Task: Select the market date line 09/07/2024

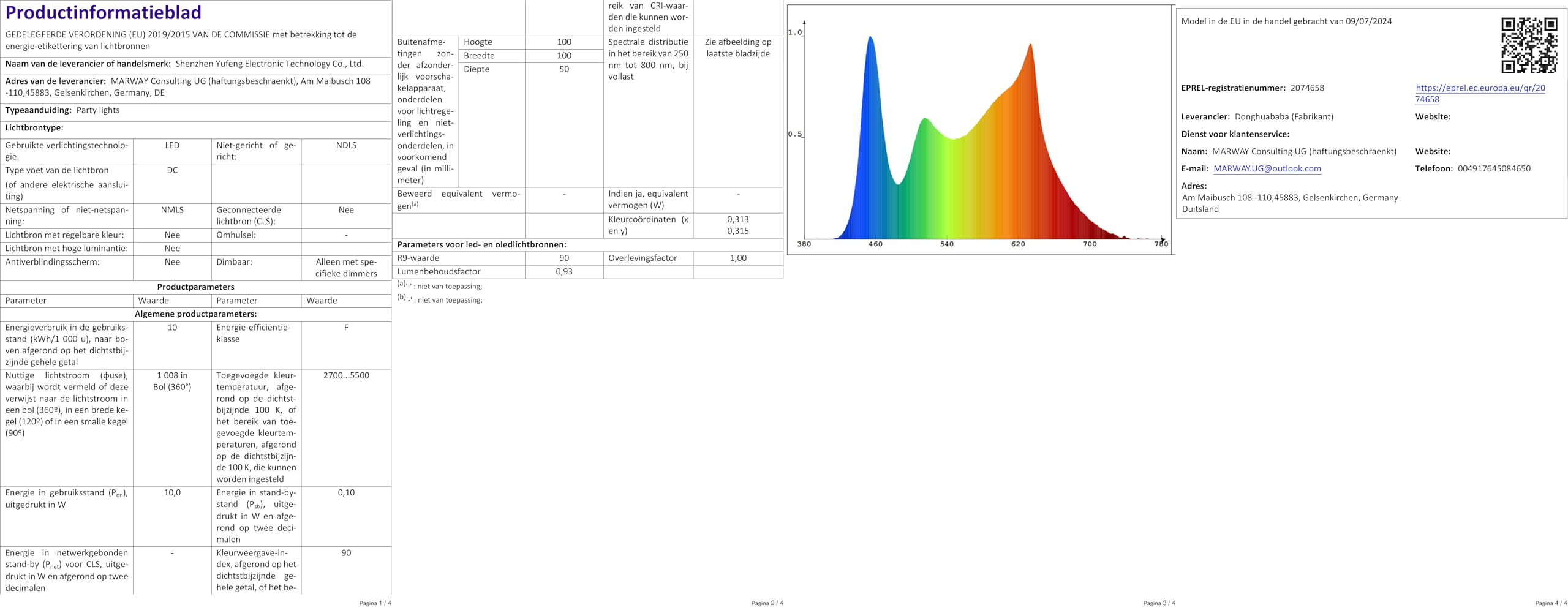Action: [1286, 21]
